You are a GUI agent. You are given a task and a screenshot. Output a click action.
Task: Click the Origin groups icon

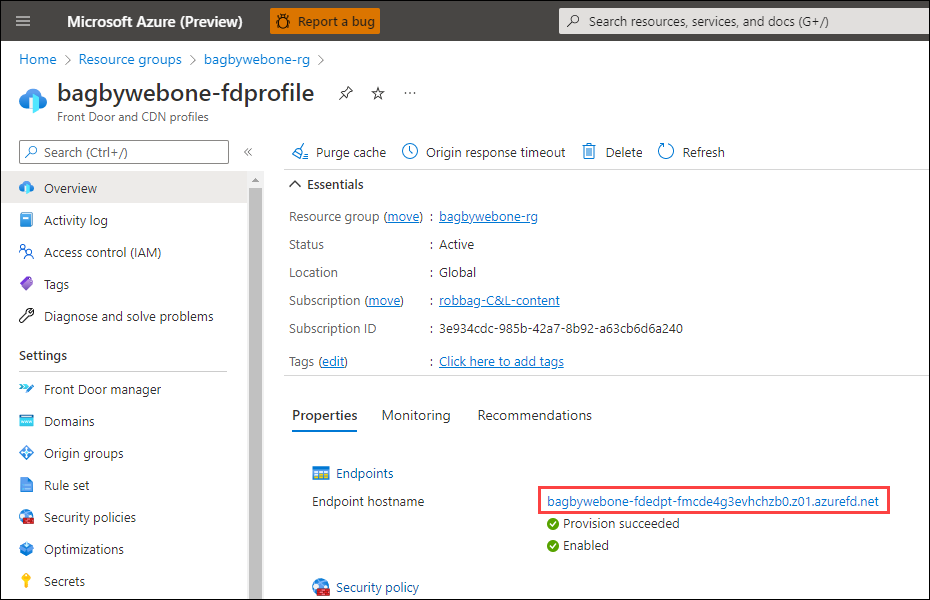tap(27, 453)
